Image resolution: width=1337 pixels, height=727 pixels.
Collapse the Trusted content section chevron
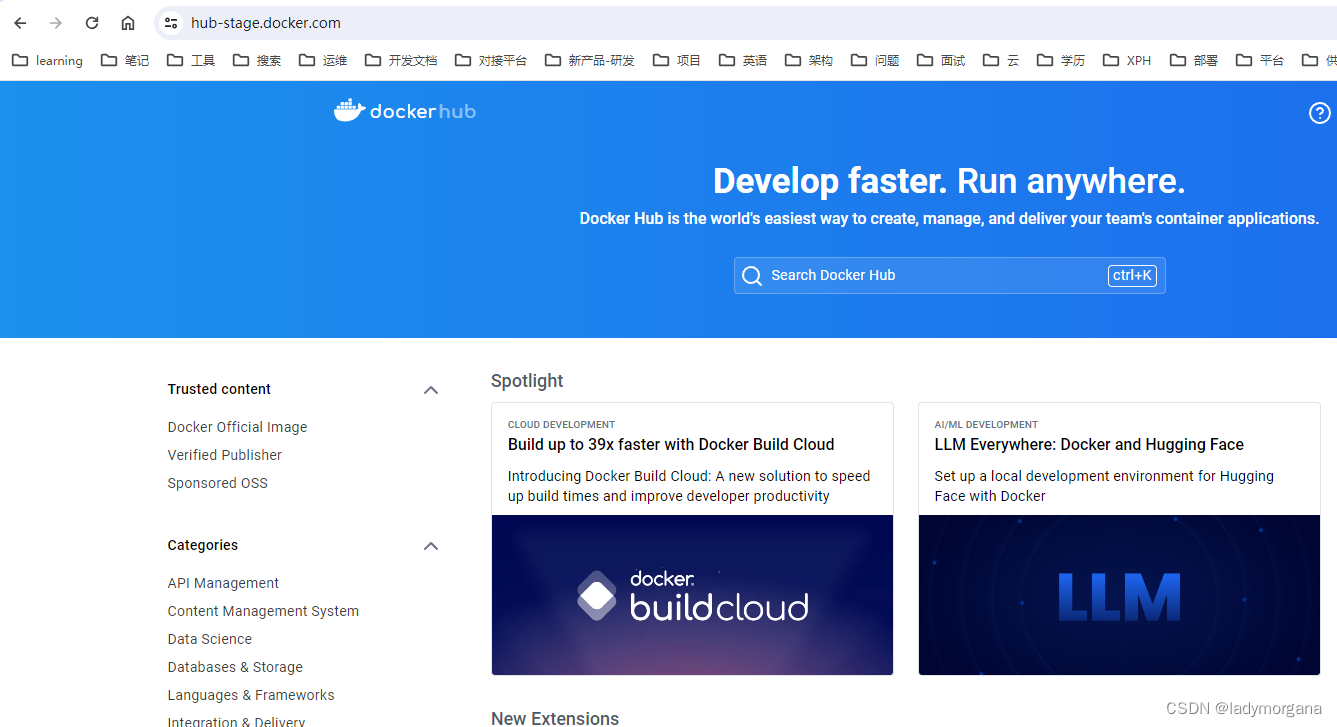click(431, 390)
